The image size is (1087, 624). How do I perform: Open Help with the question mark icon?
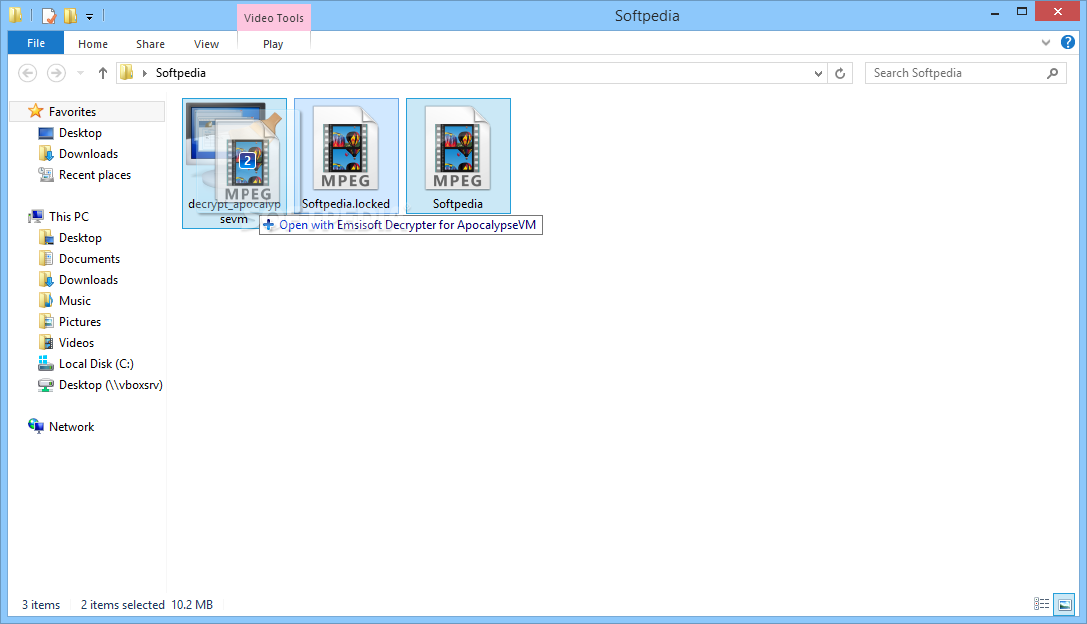tap(1068, 43)
